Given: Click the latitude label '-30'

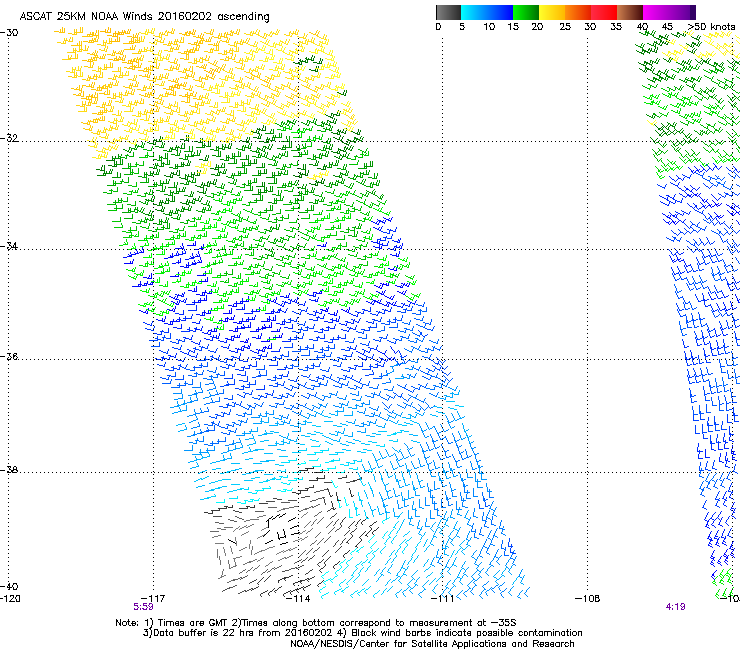Looking at the screenshot, I should [x=9, y=32].
